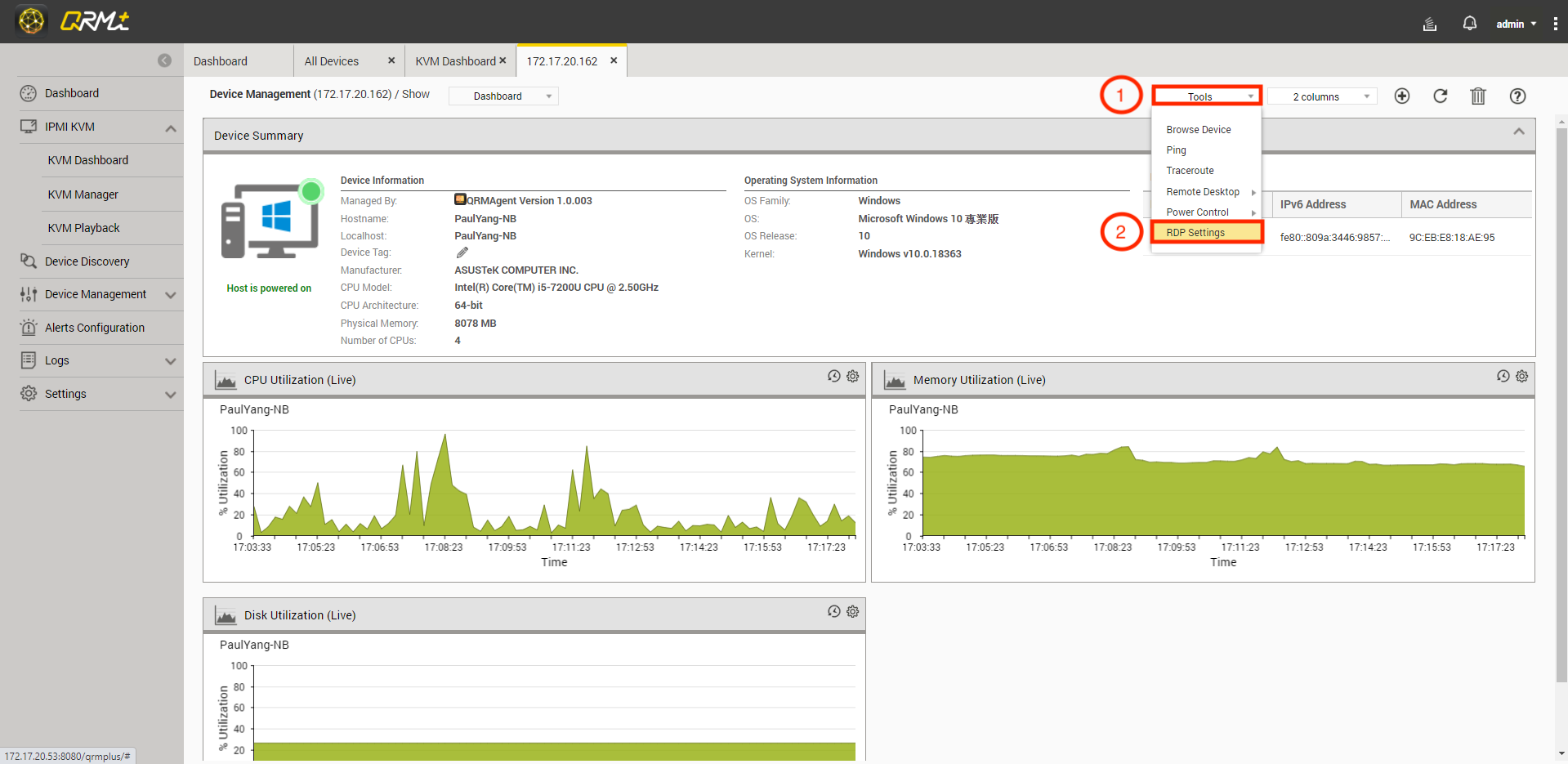Open KVM Playback in sidebar
This screenshot has width=1568, height=764.
(x=83, y=228)
